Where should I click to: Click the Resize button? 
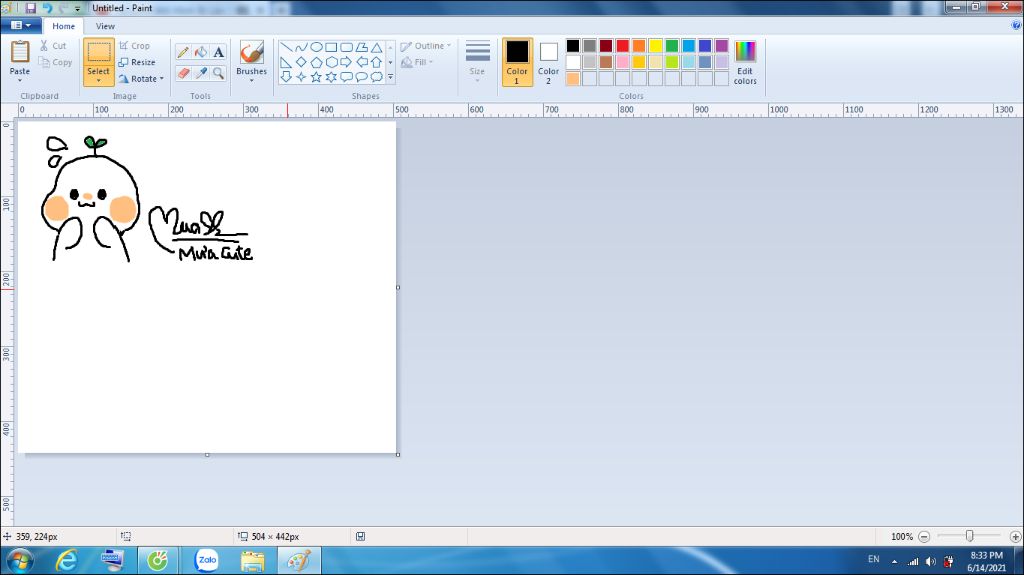tap(137, 62)
